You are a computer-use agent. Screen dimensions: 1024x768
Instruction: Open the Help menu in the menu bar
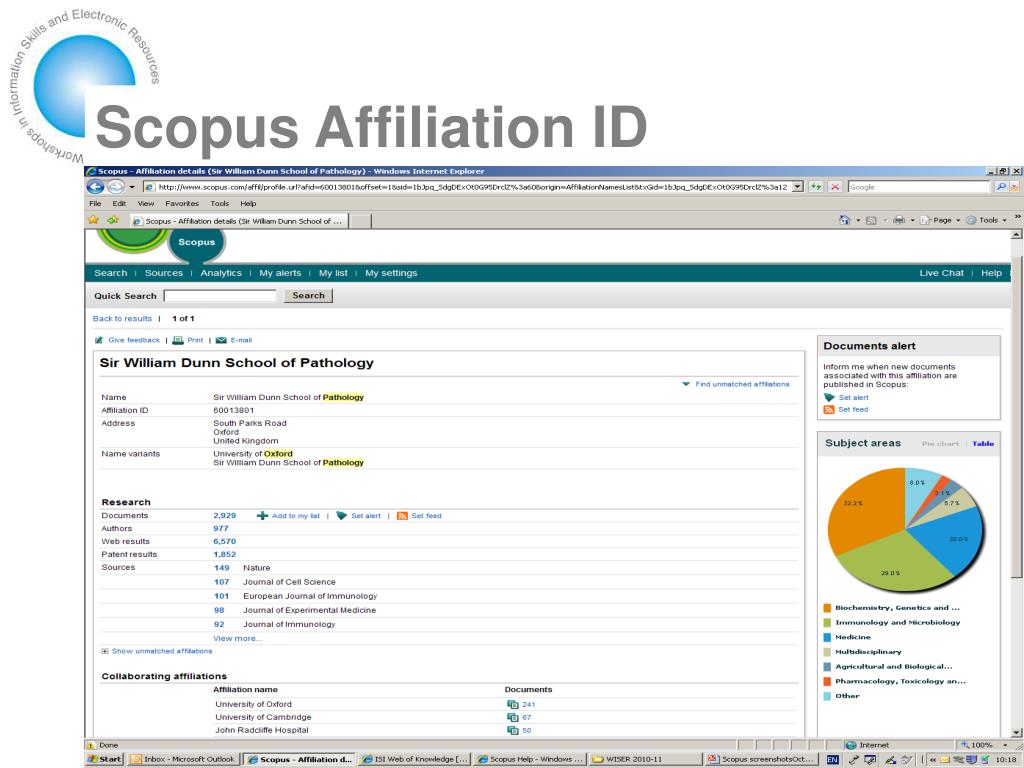(248, 204)
